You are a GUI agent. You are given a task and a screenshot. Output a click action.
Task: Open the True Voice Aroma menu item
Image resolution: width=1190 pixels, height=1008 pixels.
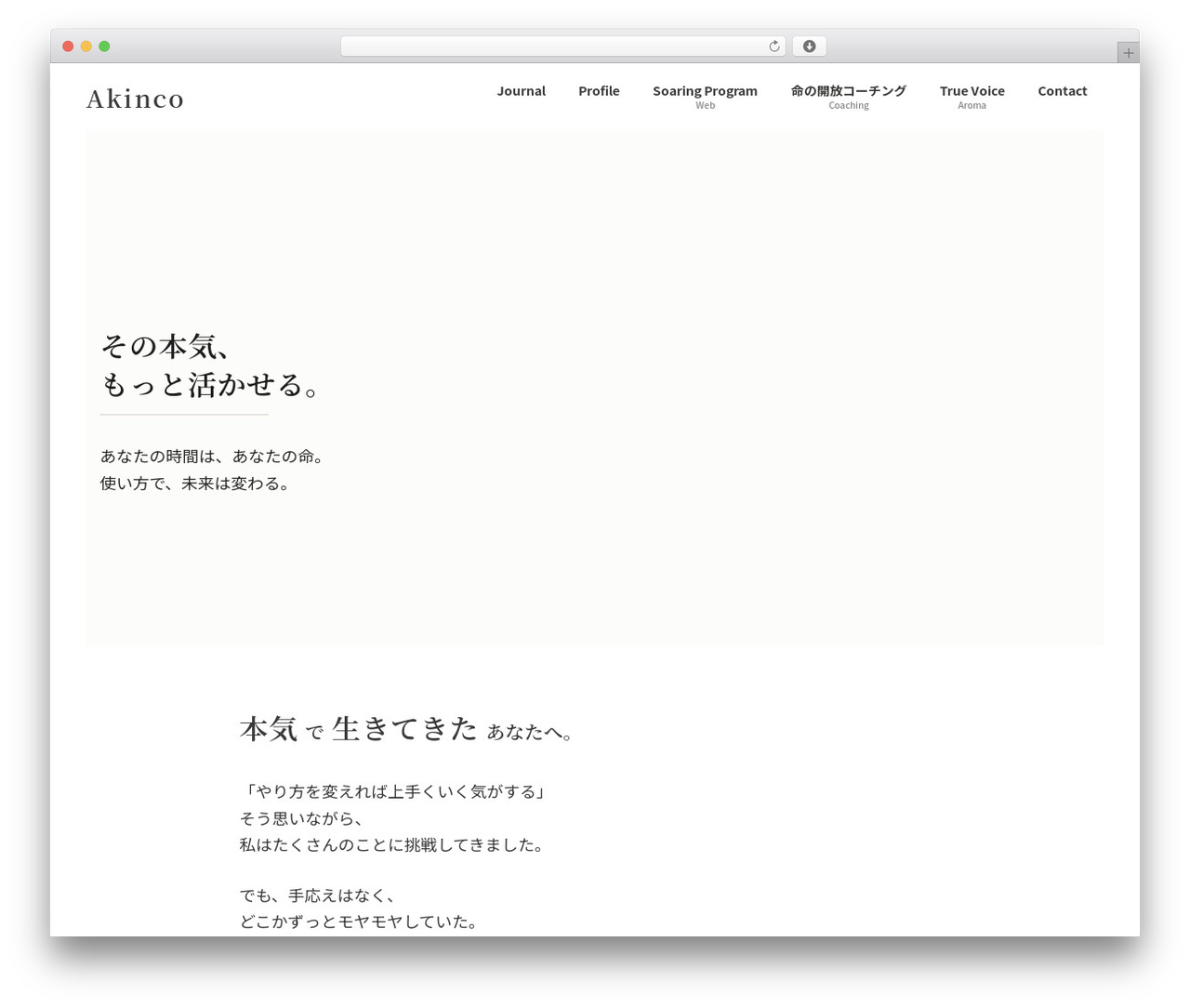[x=972, y=97]
